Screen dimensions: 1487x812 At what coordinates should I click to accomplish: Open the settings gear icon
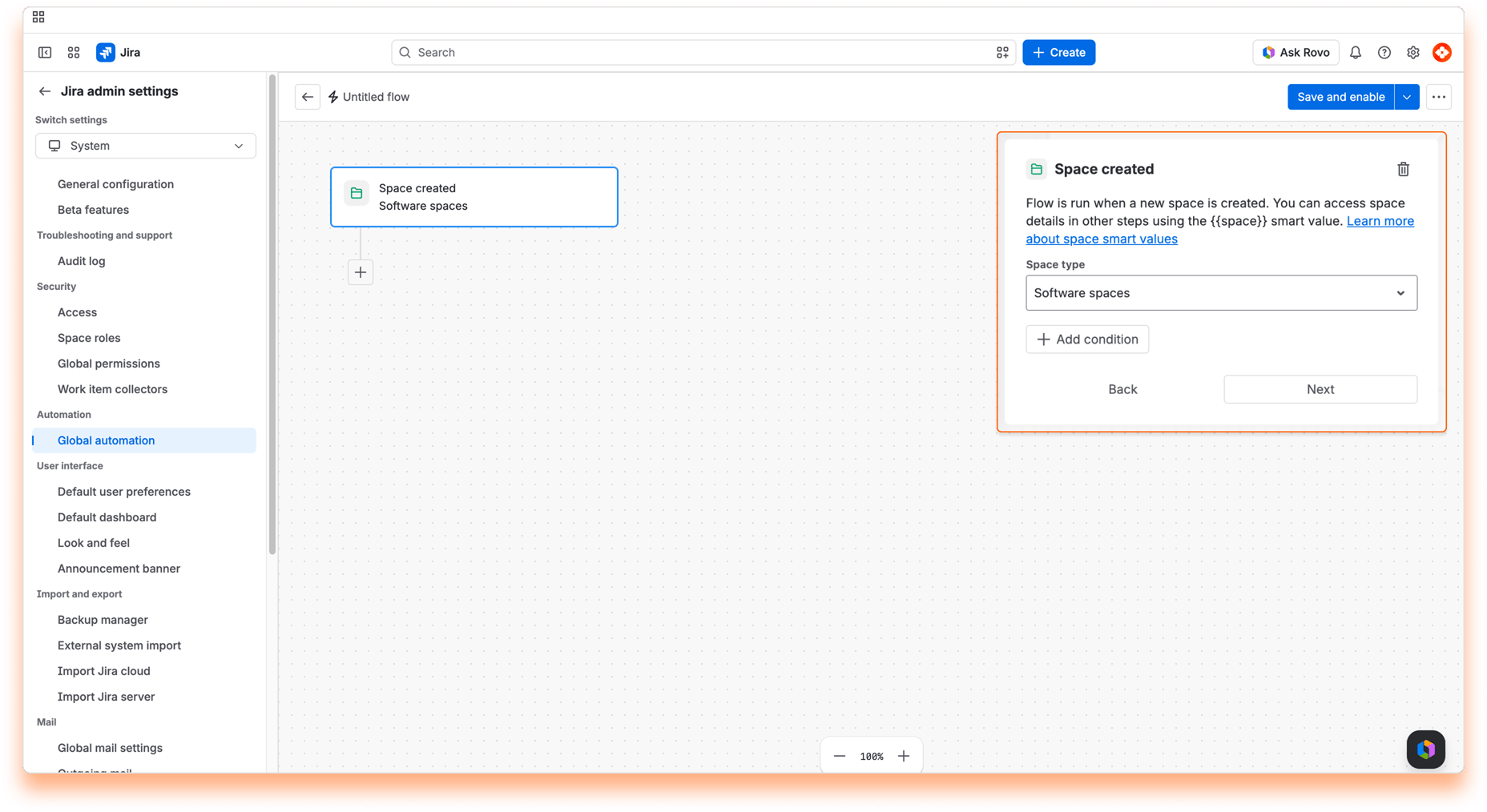(1413, 52)
